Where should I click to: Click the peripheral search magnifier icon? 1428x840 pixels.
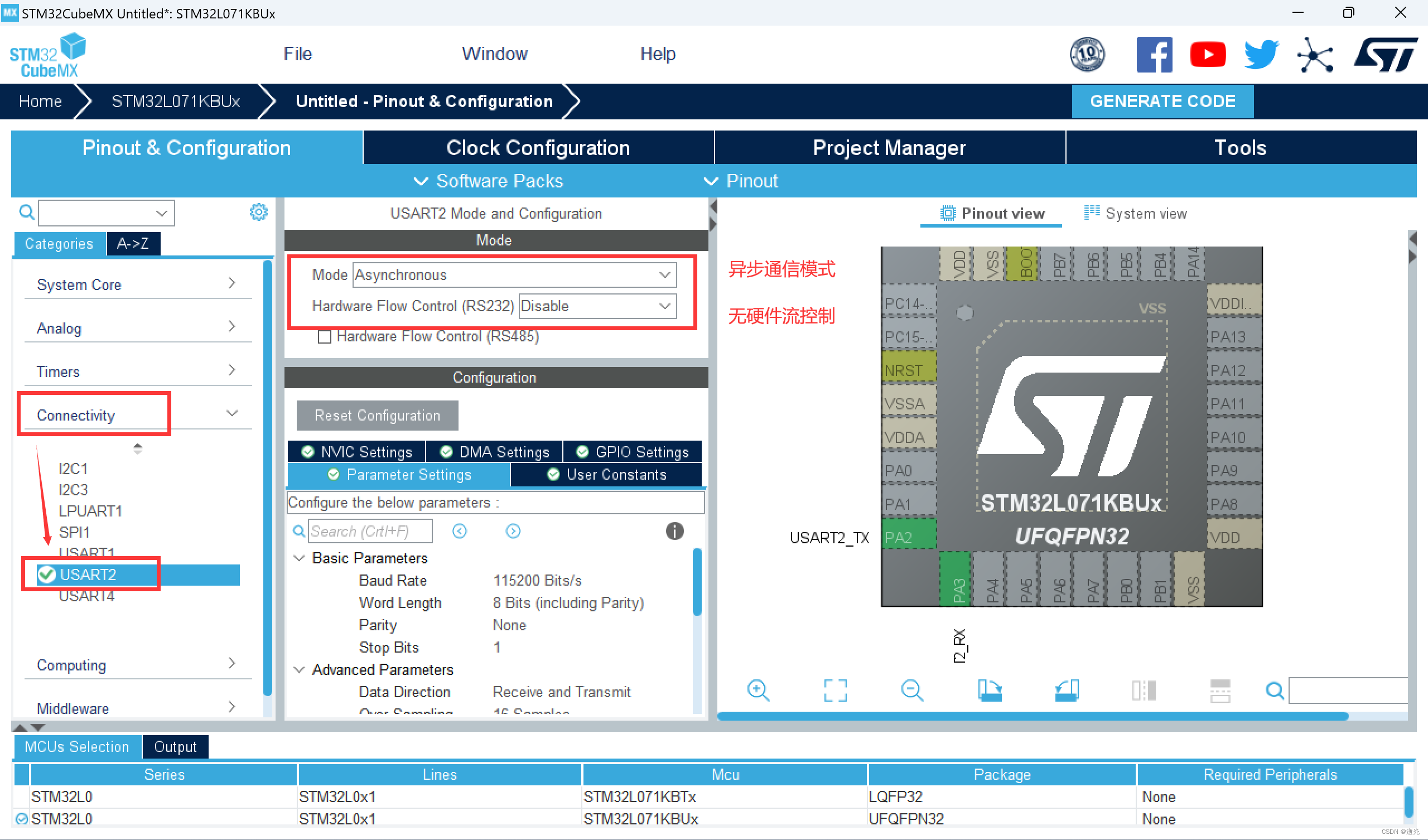coord(26,213)
